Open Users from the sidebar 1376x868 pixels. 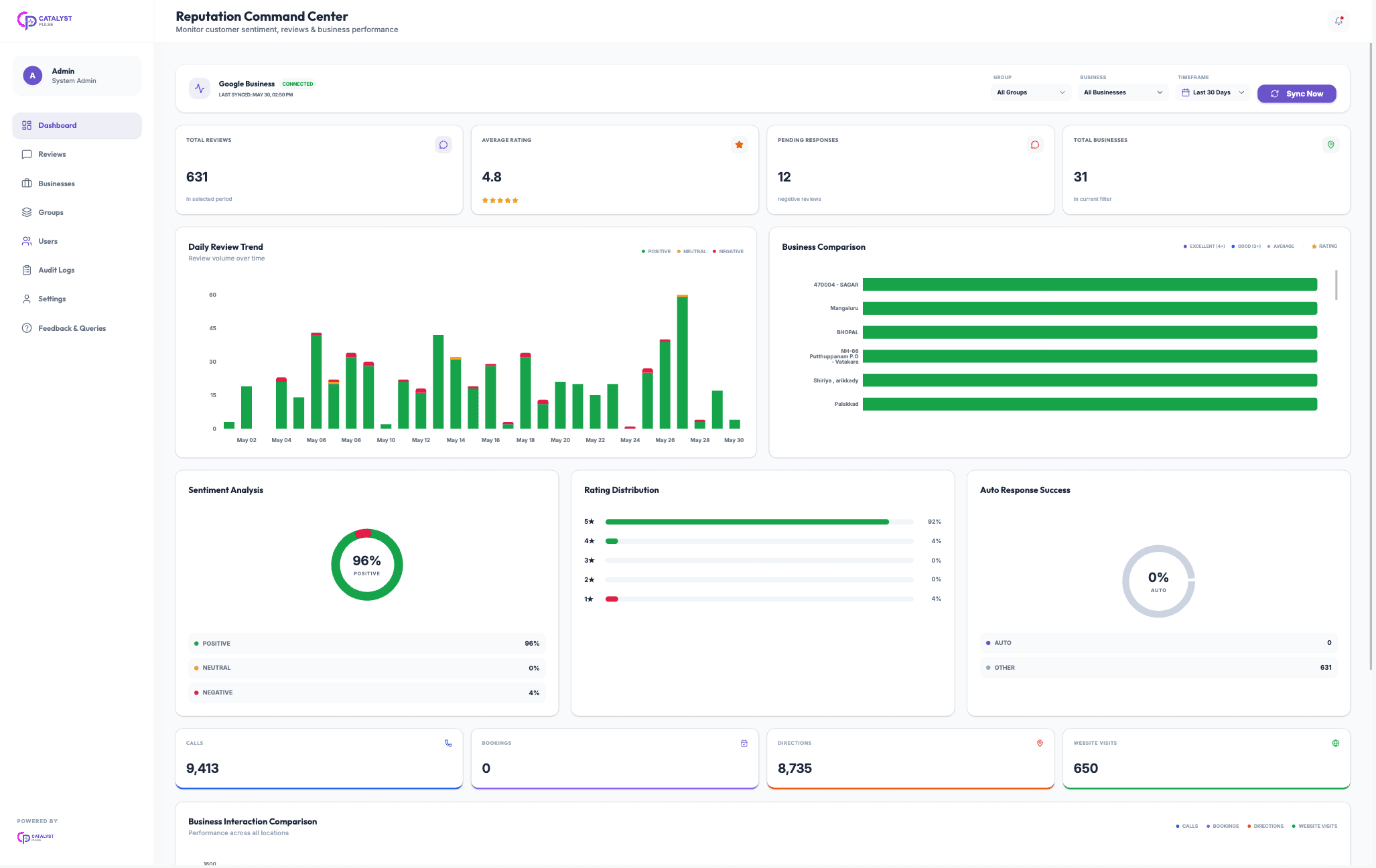[77, 241]
